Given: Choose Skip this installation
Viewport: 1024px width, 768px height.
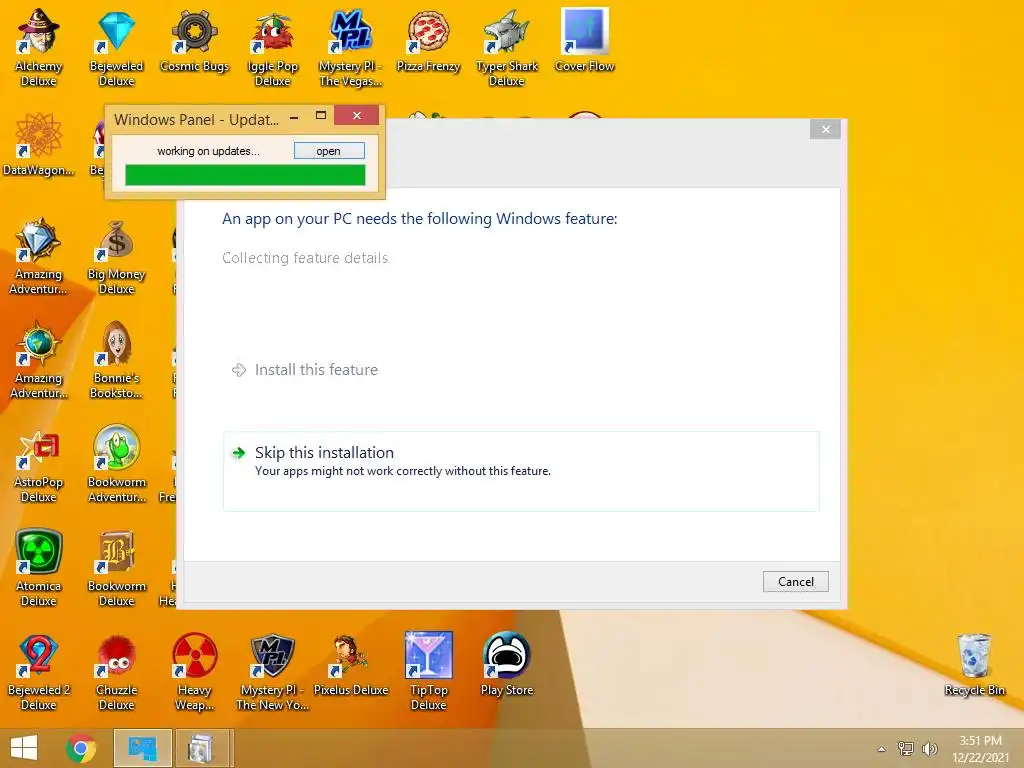Looking at the screenshot, I should tap(520, 471).
